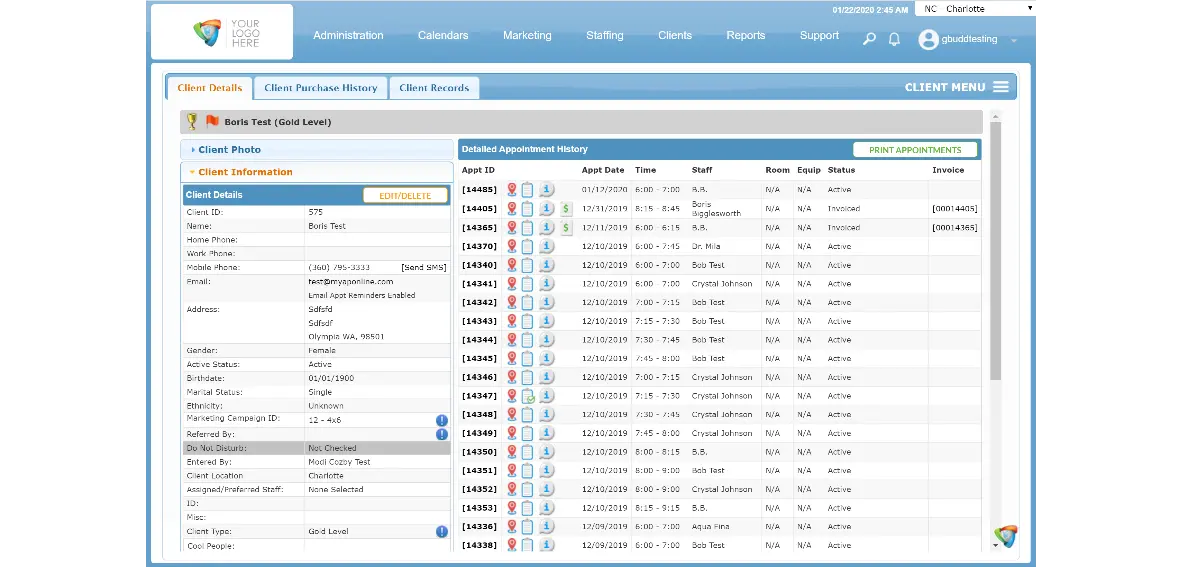Open the checked clipboard icon for appointment 14347
Screen dimensions: 1182x567
528,396
